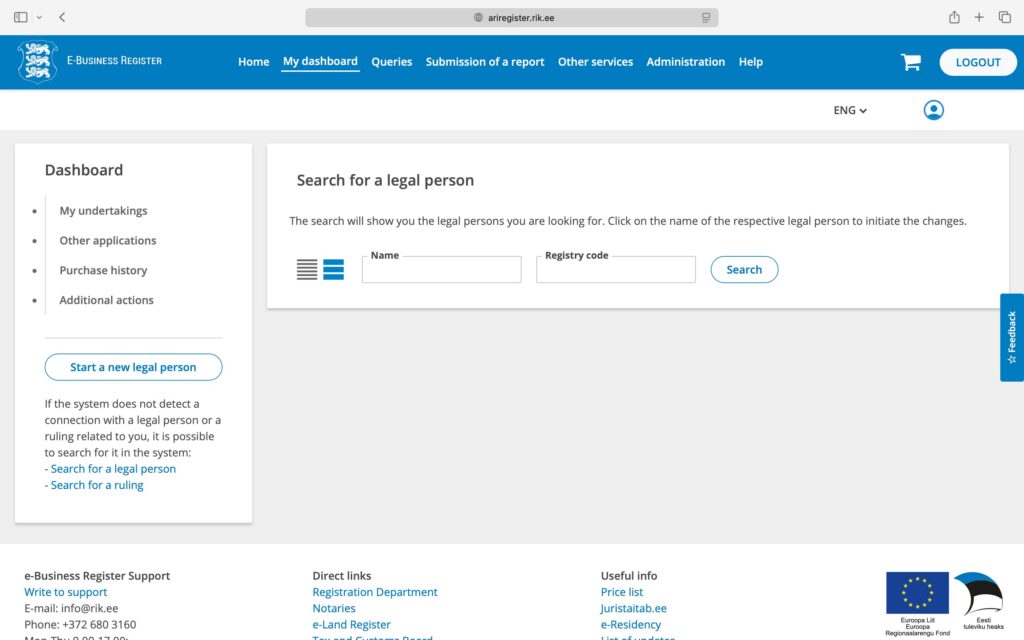Click the user profile icon
Image resolution: width=1024 pixels, height=640 pixels.
point(933,110)
